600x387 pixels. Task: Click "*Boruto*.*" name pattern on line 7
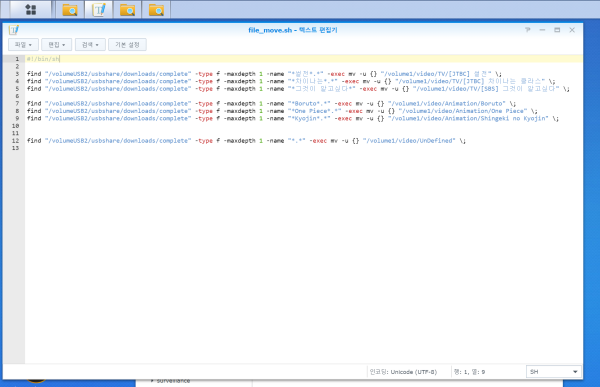click(x=309, y=104)
